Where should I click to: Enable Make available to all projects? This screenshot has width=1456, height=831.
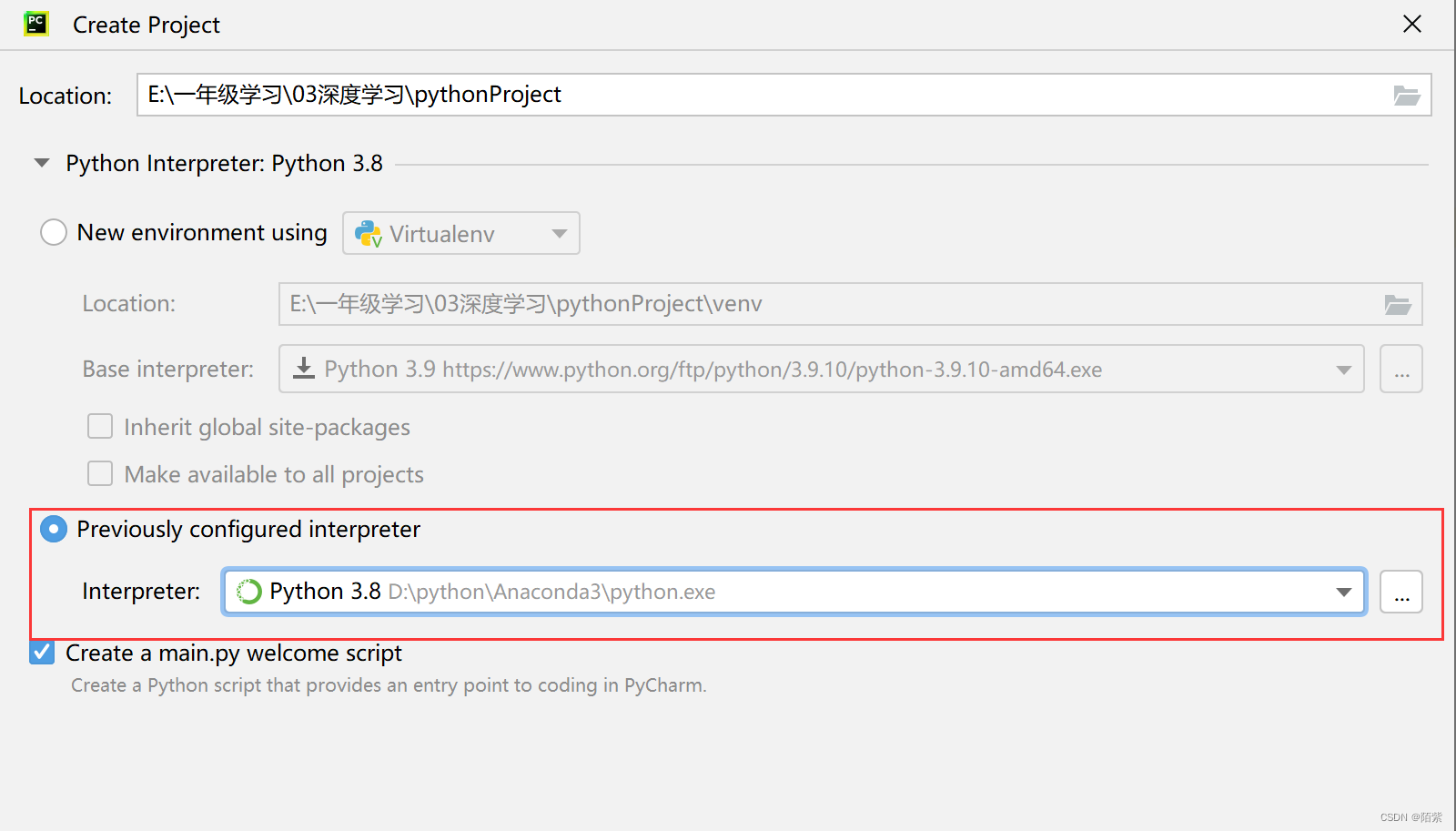(x=100, y=473)
